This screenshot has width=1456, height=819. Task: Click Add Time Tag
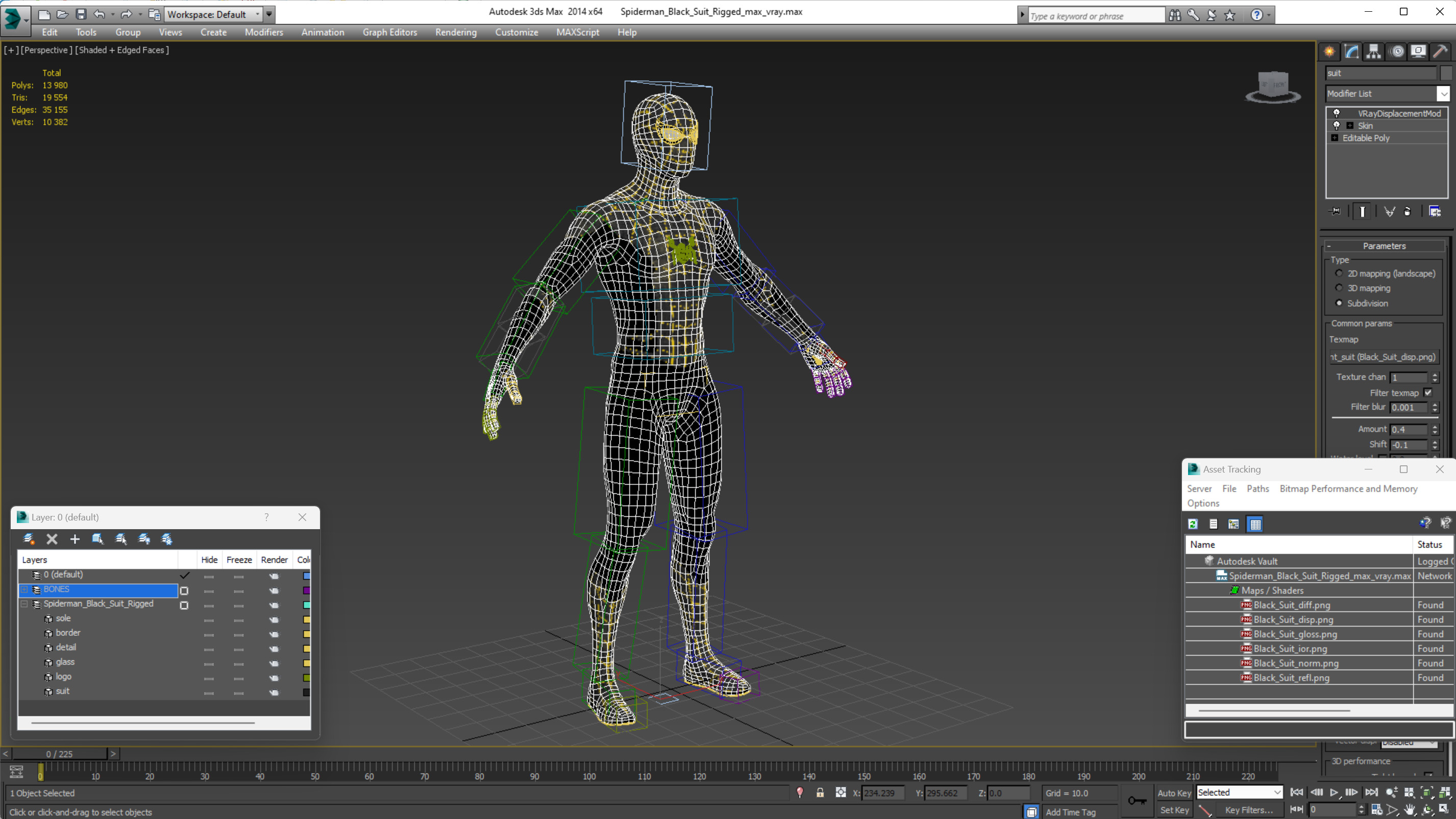coord(1070,812)
